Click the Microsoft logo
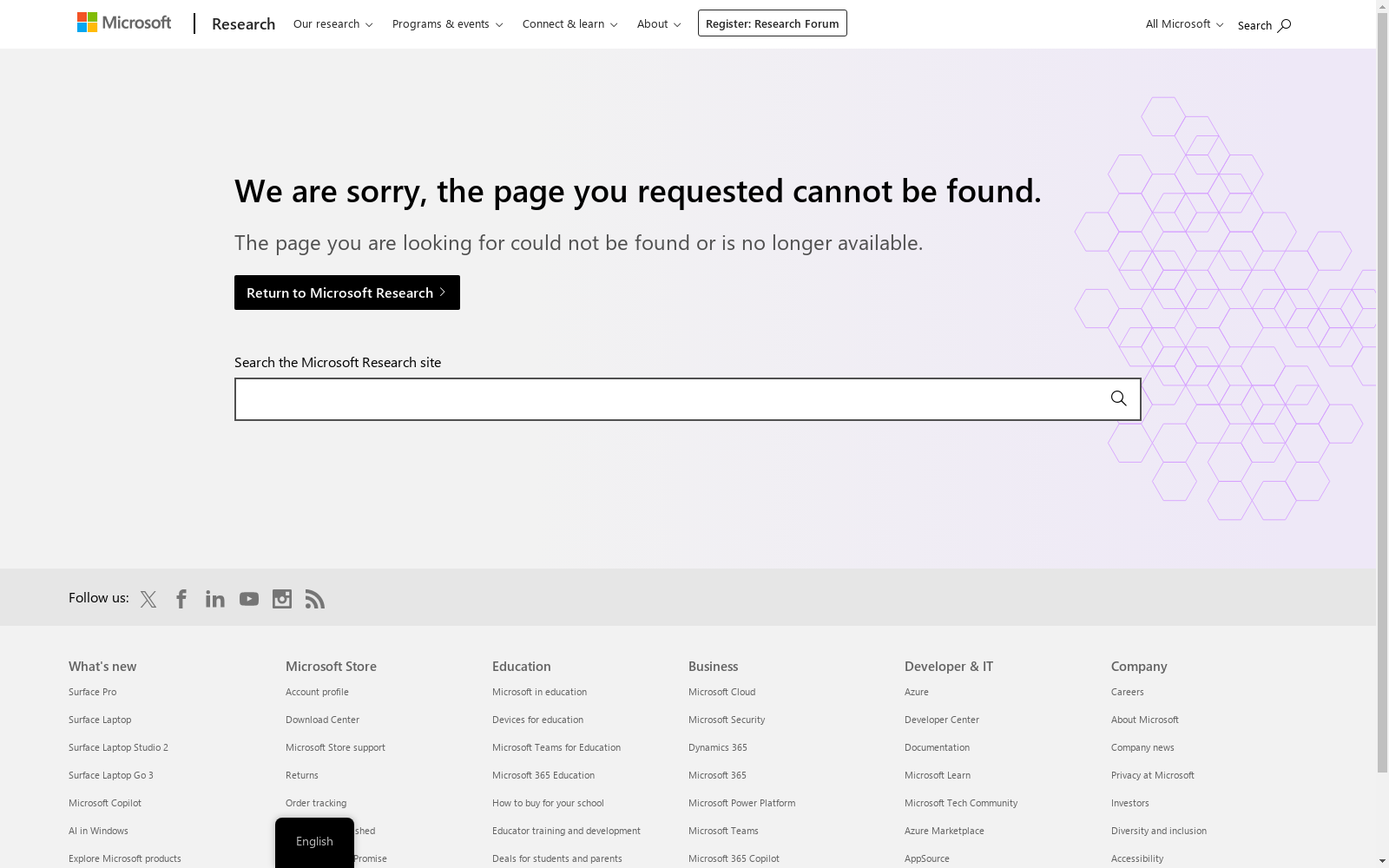The image size is (1389, 868). click(x=124, y=23)
